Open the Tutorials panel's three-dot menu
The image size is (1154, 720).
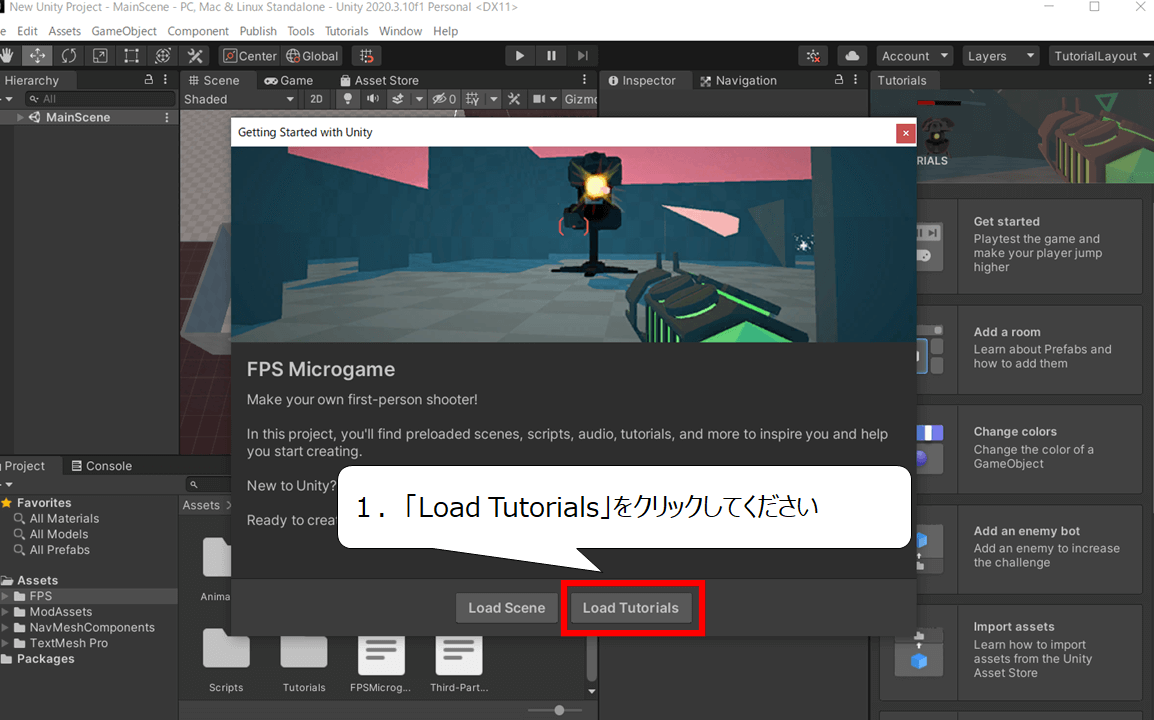[1149, 80]
